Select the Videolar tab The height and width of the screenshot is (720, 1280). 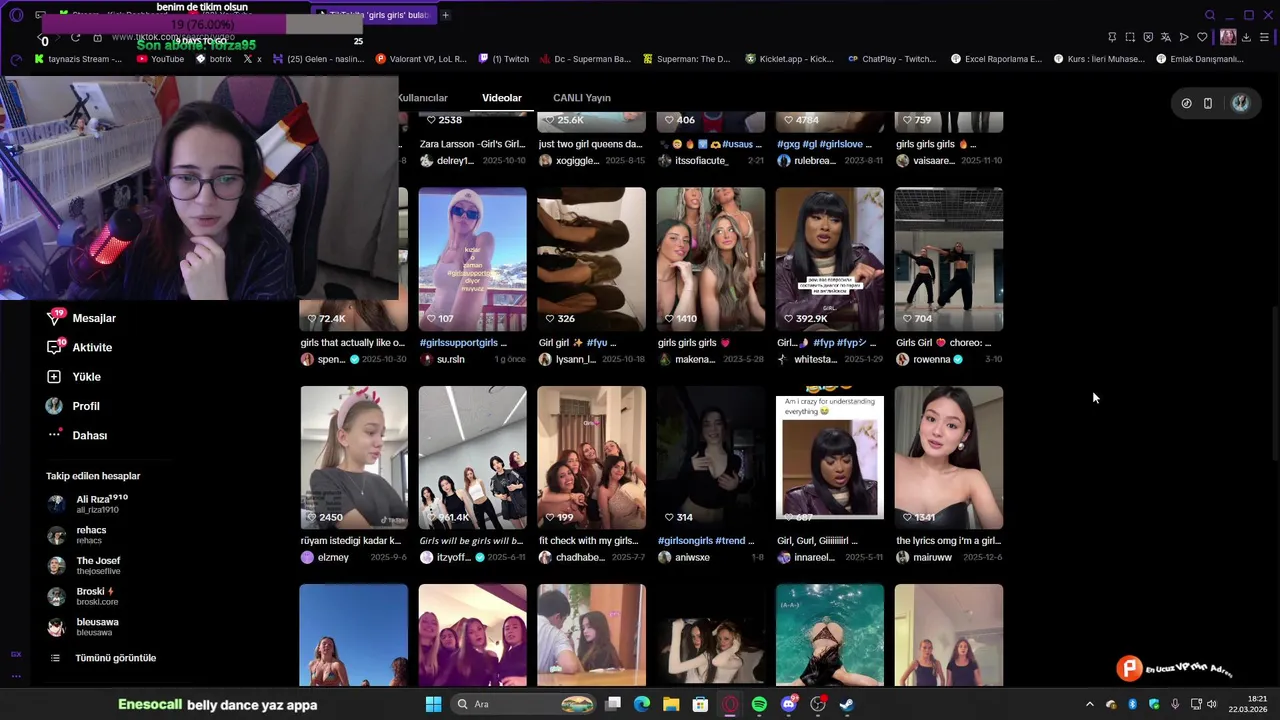tap(502, 98)
